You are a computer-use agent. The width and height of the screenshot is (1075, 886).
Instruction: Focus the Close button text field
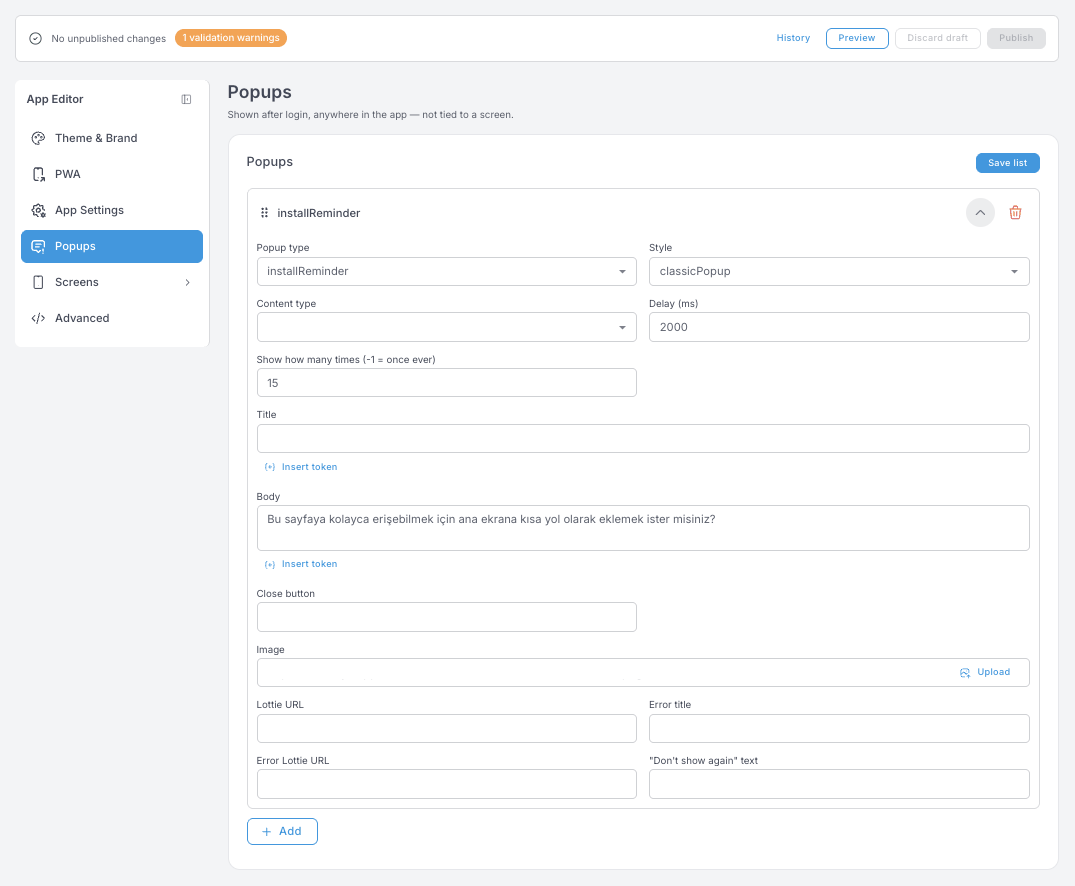(x=446, y=617)
